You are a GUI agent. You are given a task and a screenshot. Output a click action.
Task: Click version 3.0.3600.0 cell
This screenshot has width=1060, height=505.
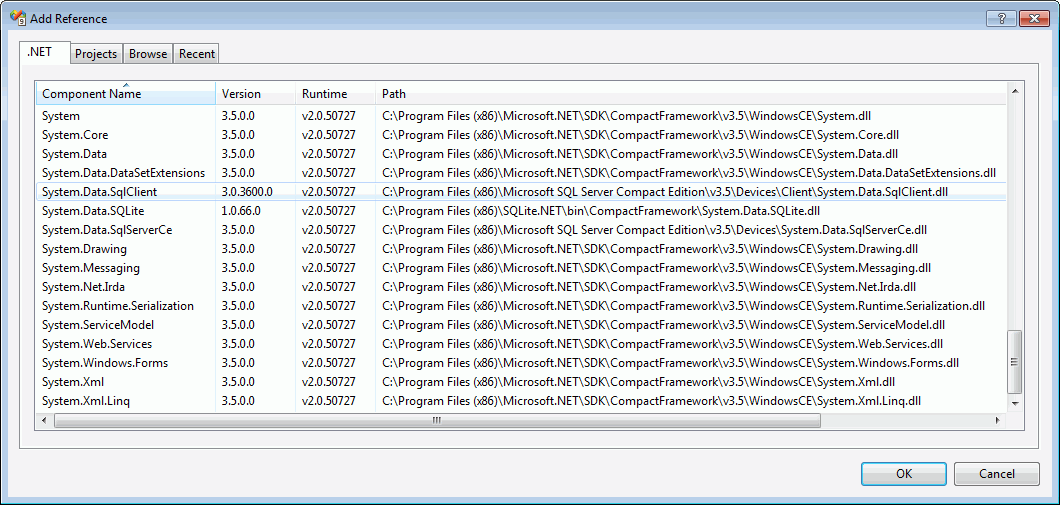(247, 191)
